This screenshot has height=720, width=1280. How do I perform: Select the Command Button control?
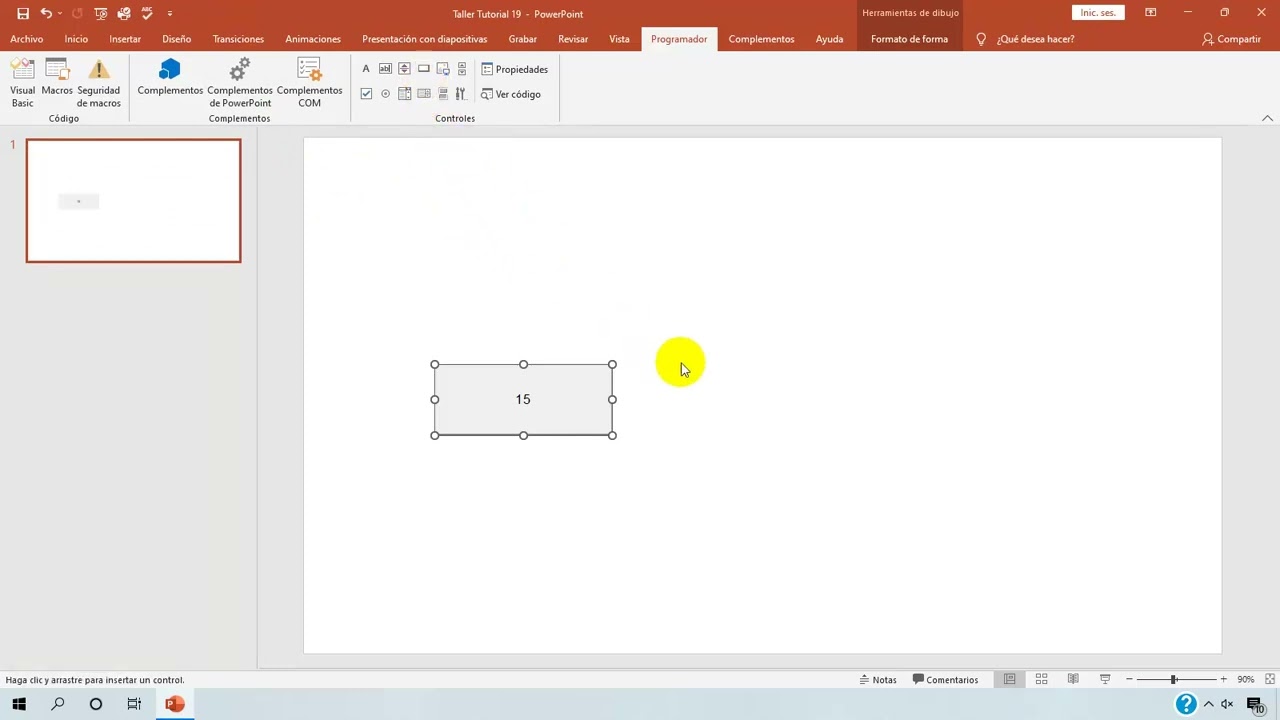424,69
